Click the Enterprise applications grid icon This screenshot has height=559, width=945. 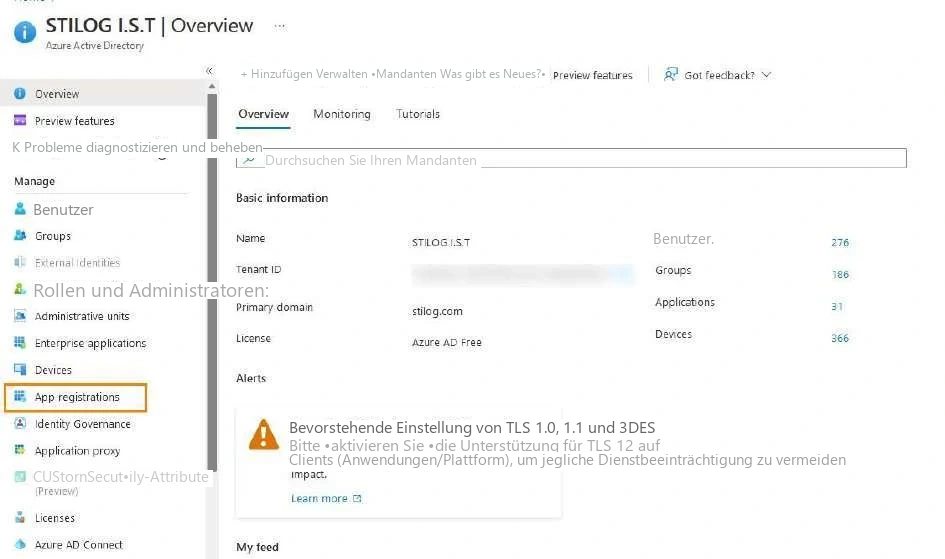coord(20,343)
